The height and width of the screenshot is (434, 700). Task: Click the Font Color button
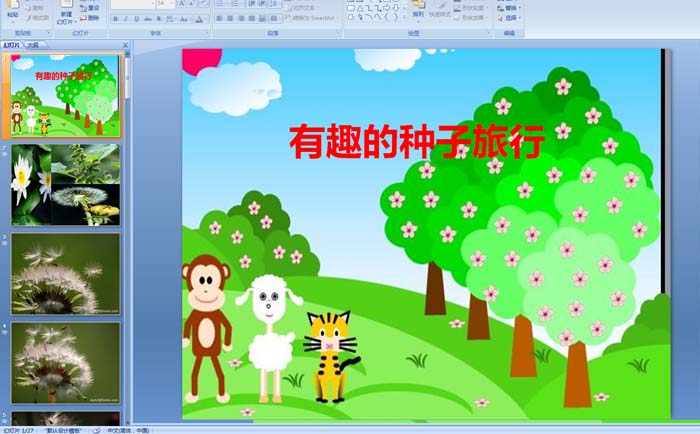[x=200, y=19]
